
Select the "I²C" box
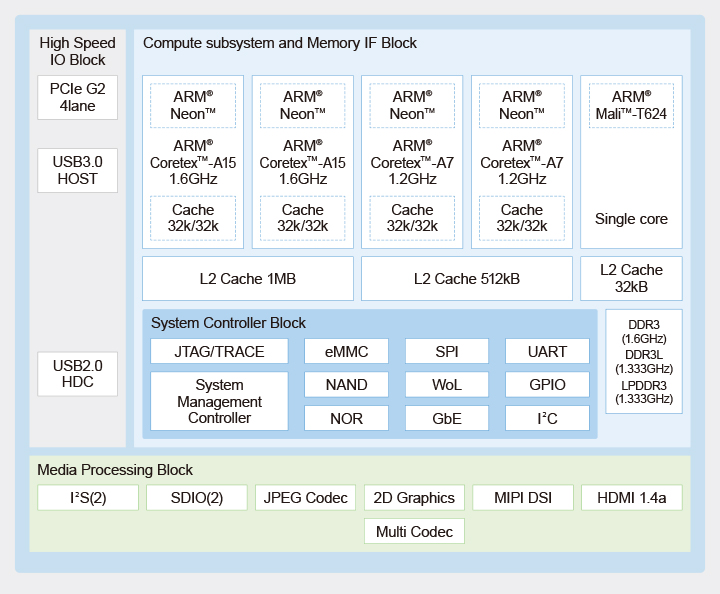coord(547,418)
